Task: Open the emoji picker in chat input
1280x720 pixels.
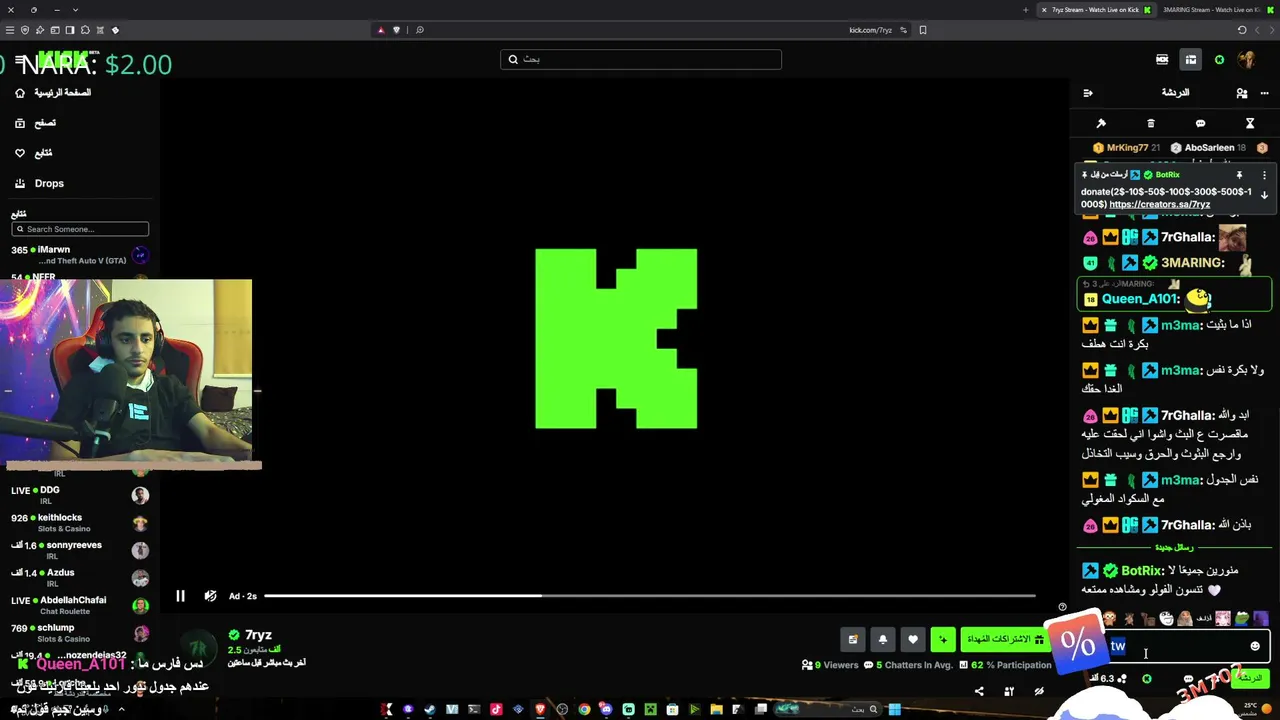Action: [x=1255, y=646]
